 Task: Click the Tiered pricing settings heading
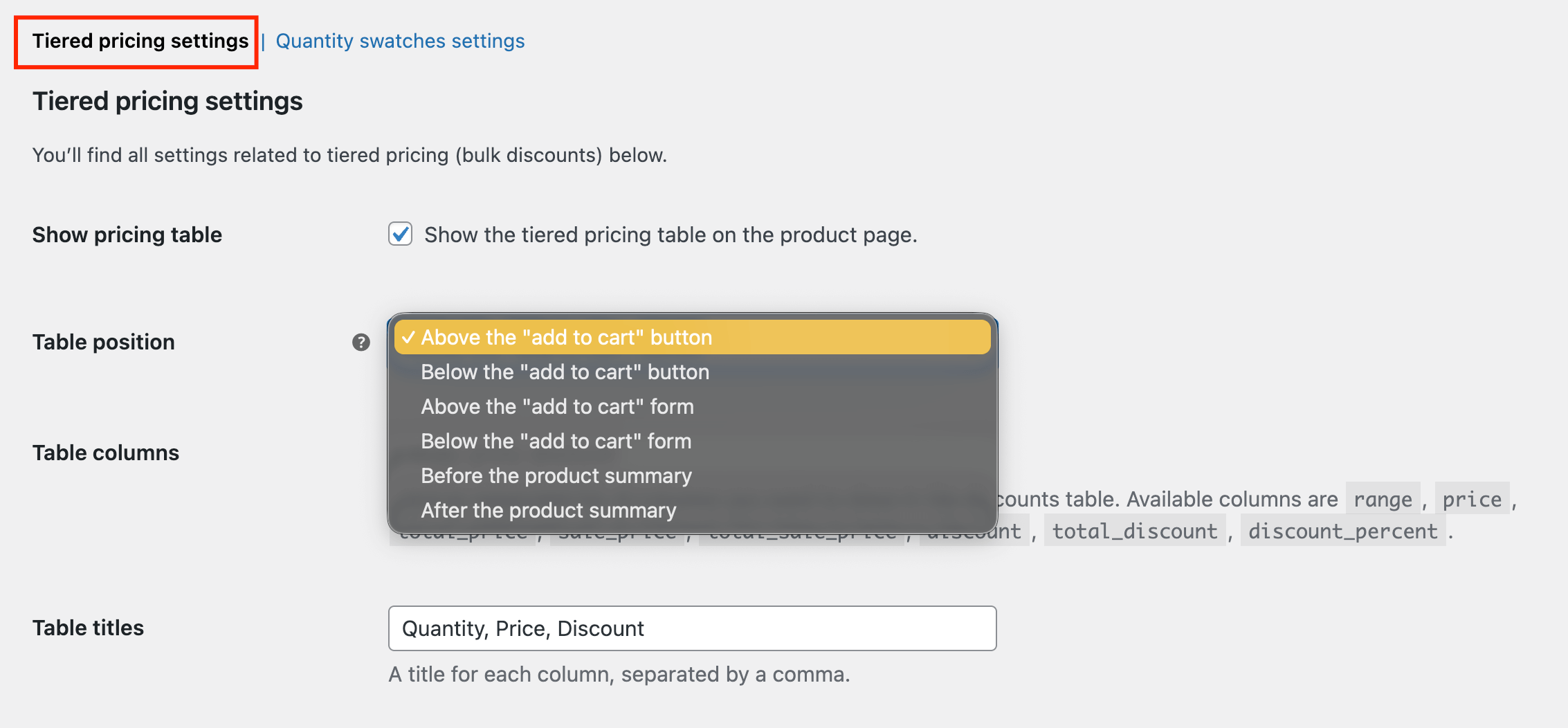tap(167, 101)
